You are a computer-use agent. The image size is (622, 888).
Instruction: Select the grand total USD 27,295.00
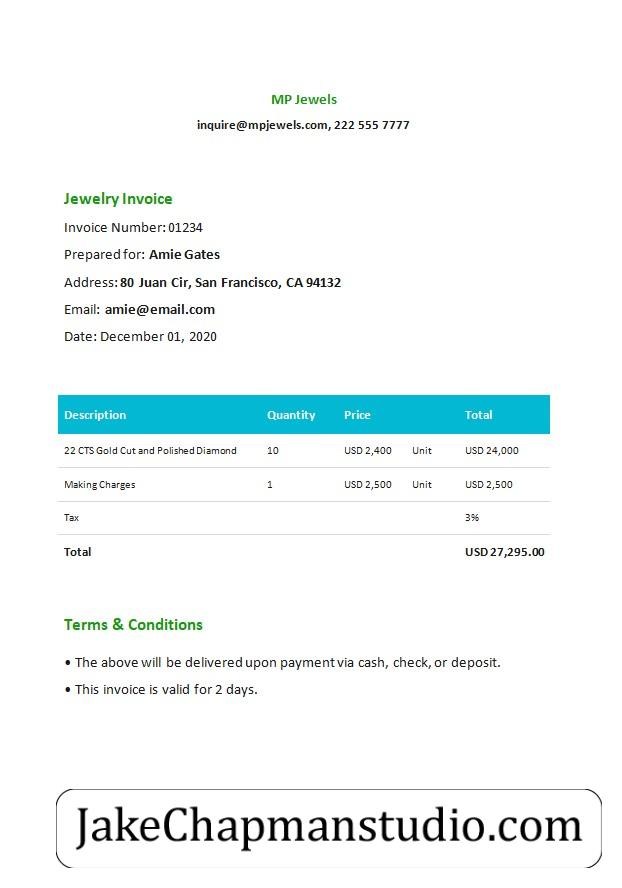click(505, 552)
